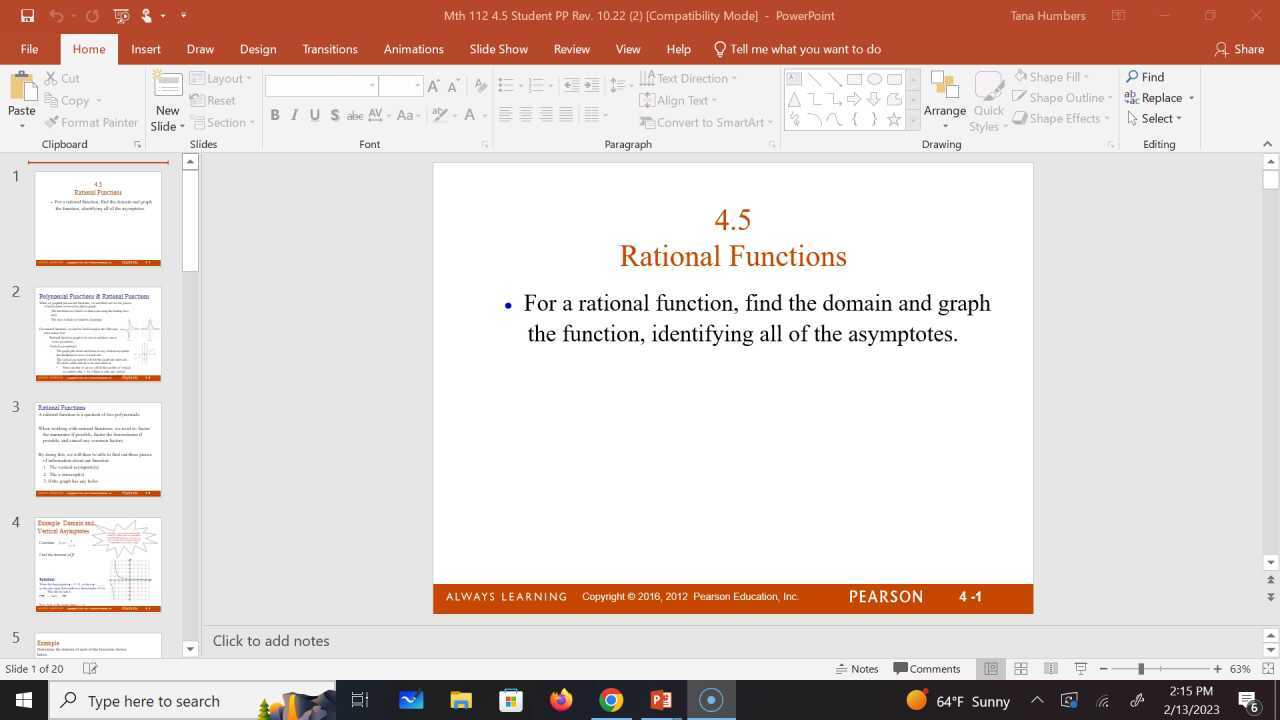
Task: Click the Share button
Action: click(x=1239, y=48)
